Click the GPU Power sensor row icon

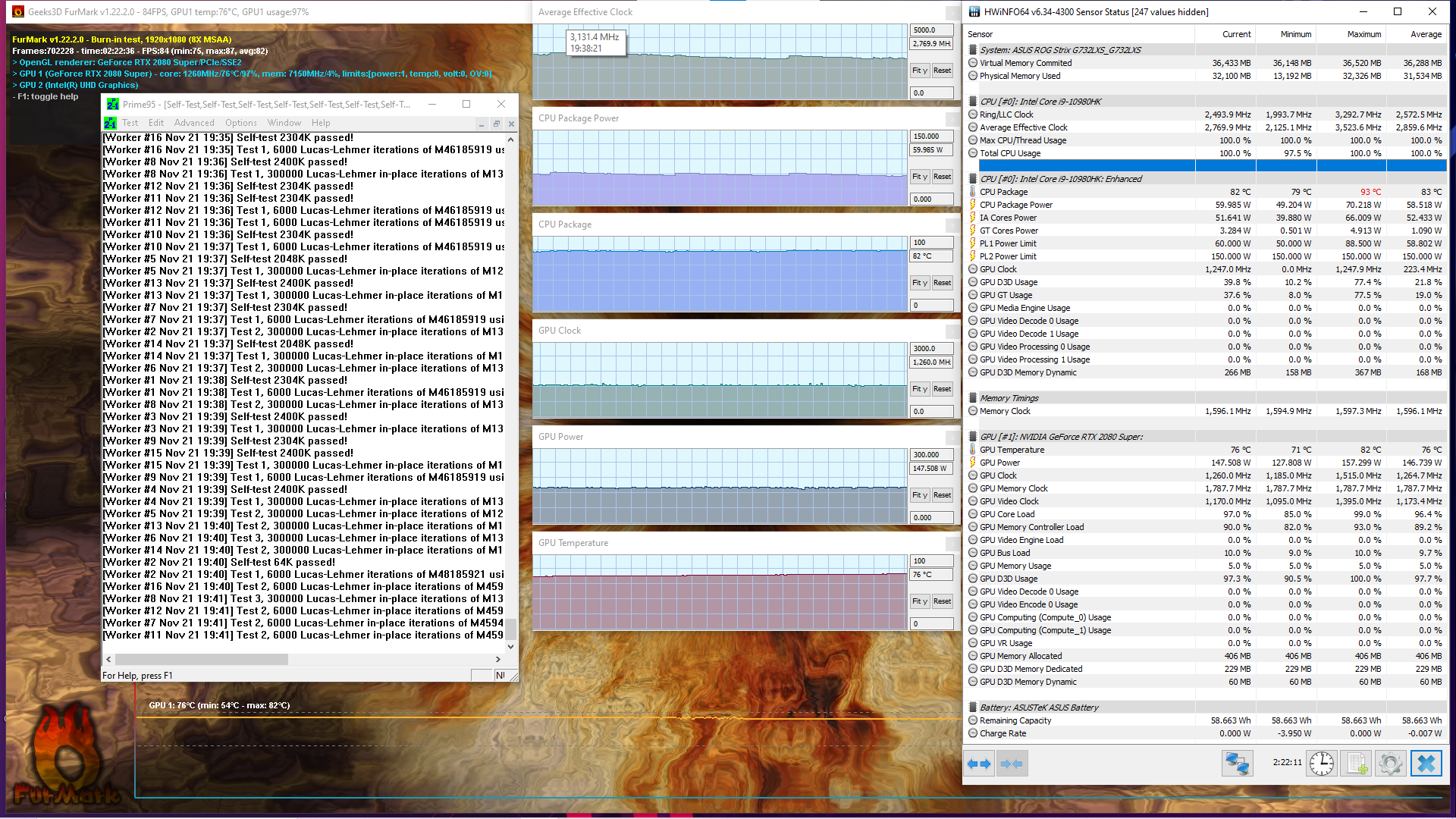973,463
